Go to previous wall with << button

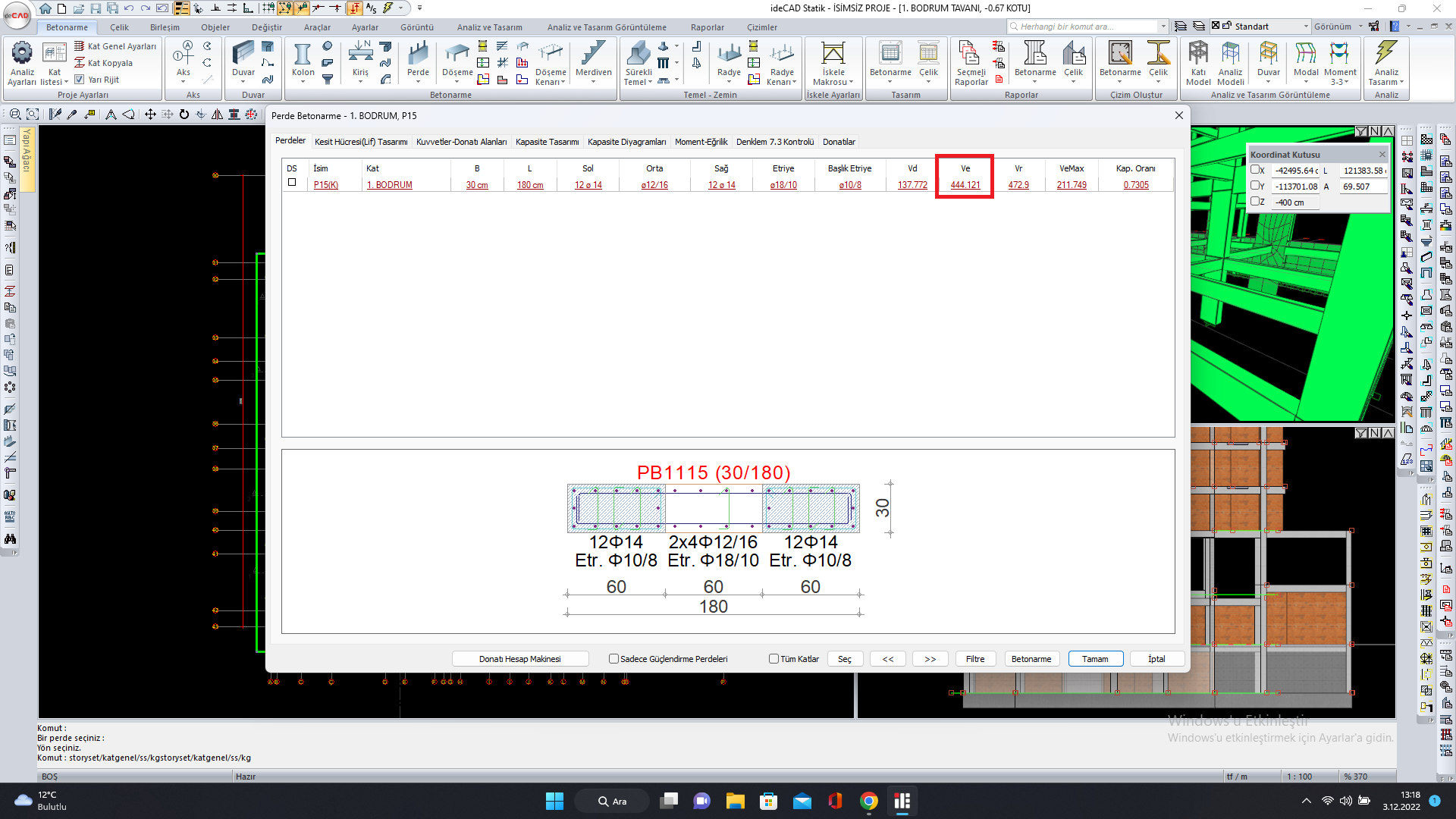click(888, 659)
